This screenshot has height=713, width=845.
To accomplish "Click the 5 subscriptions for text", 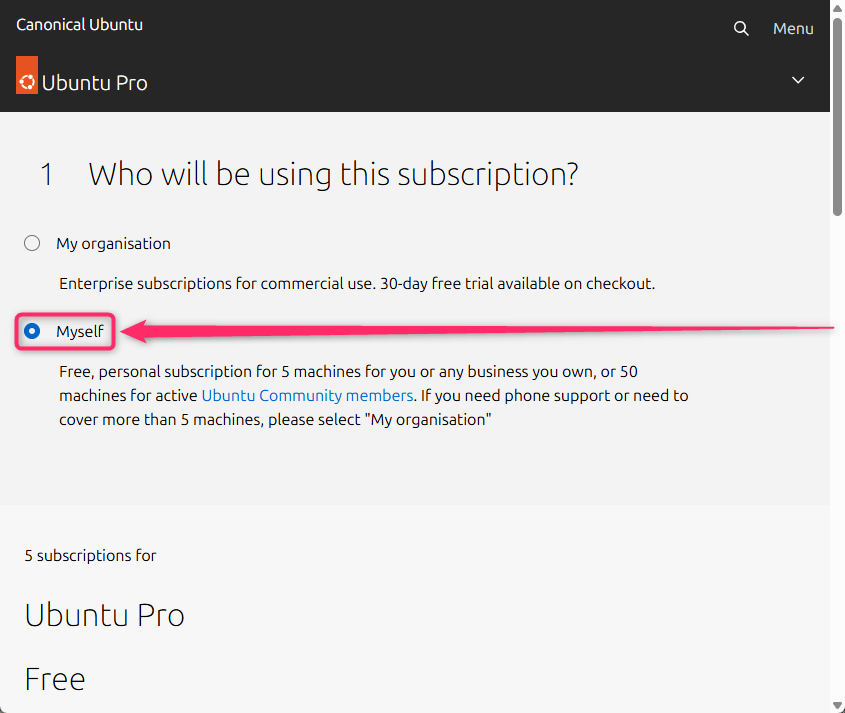I will pyautogui.click(x=91, y=556).
